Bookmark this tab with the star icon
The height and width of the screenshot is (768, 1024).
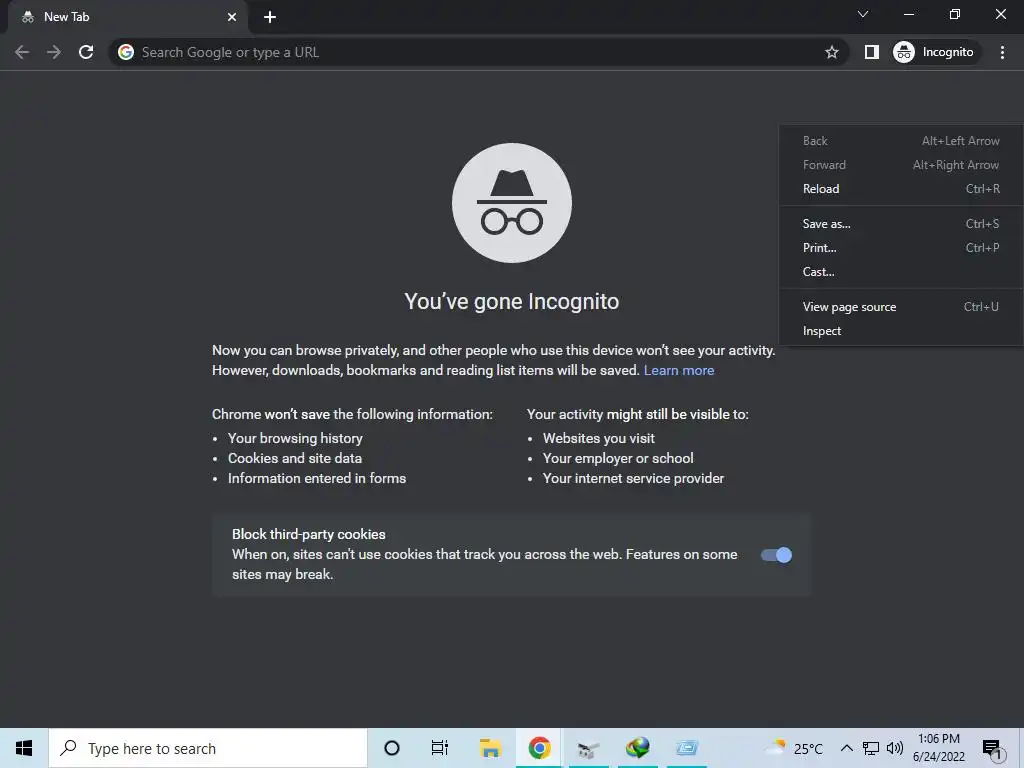tap(831, 52)
